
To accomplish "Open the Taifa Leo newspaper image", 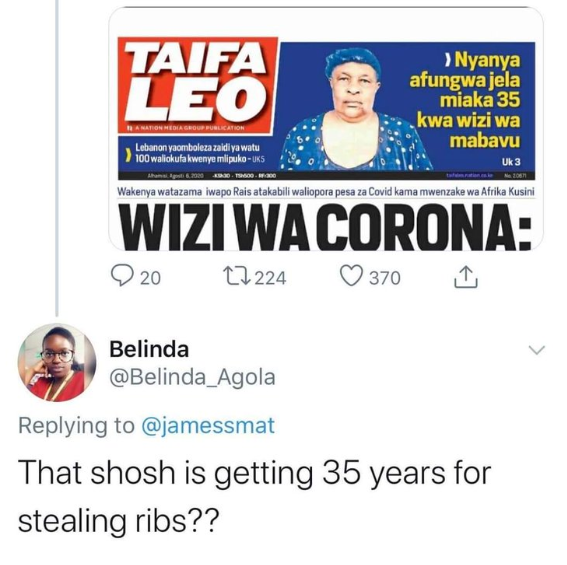I will coord(326,128).
